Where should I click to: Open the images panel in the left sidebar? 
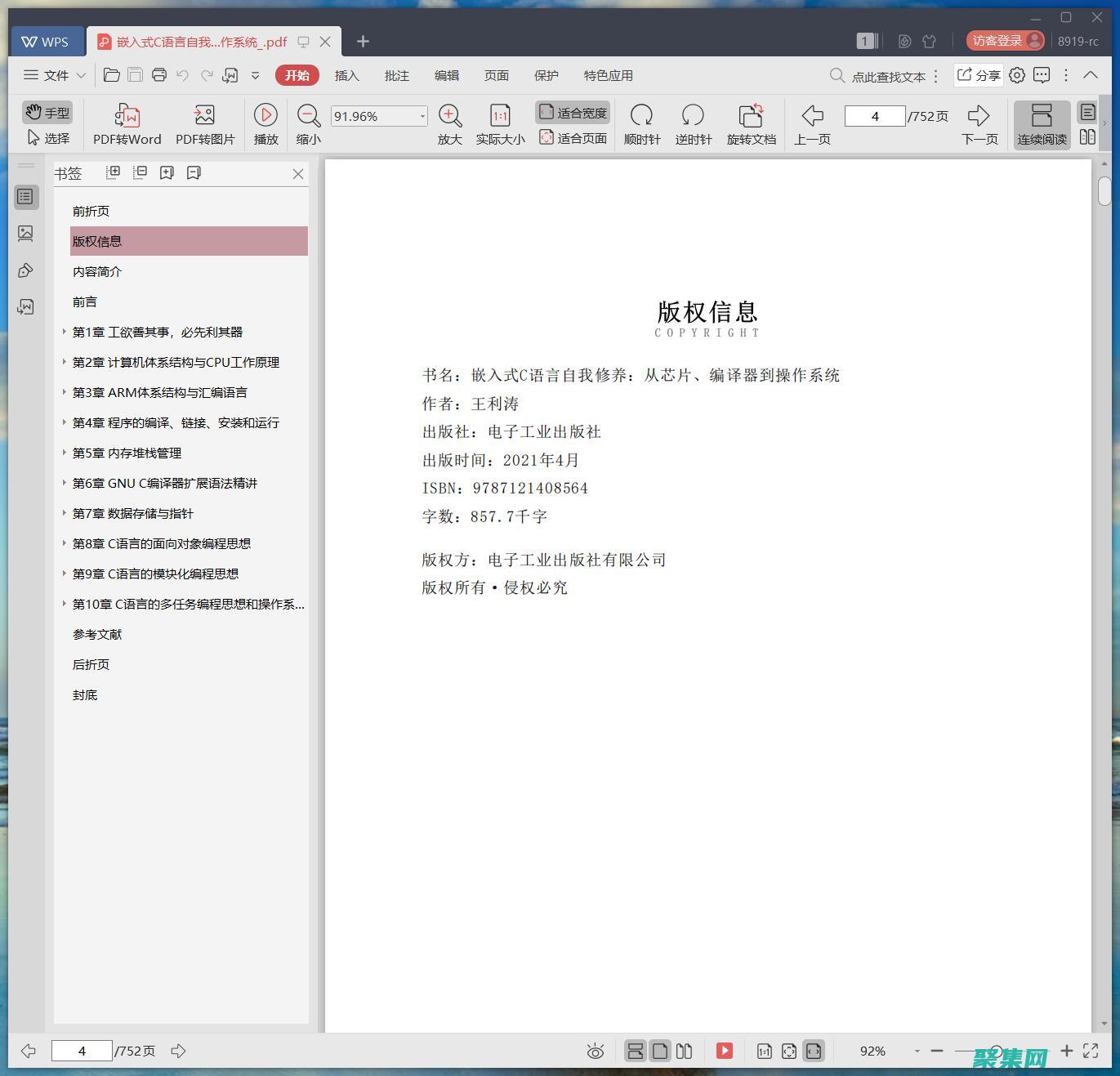pyautogui.click(x=26, y=233)
